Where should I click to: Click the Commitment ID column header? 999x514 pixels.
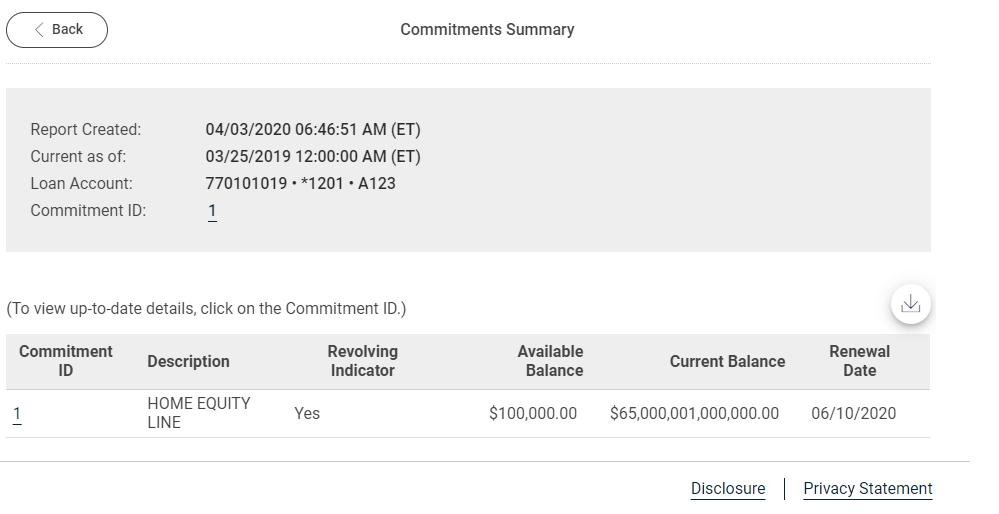click(66, 361)
